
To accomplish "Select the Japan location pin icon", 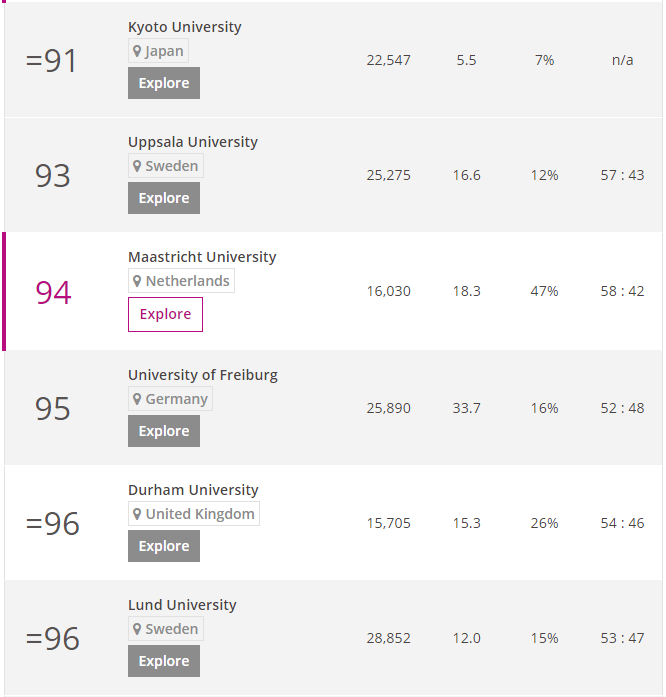I will pos(137,51).
